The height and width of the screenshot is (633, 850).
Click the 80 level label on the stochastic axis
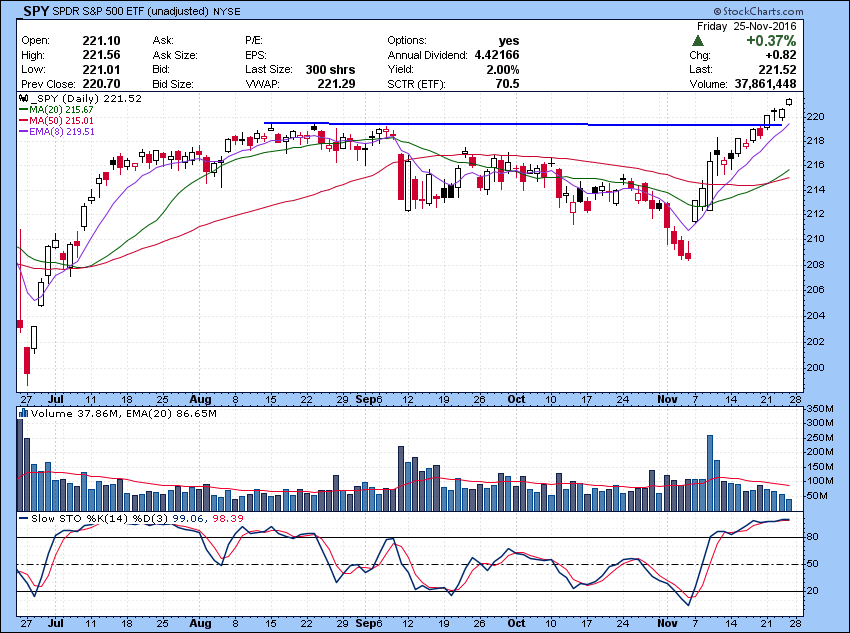[813, 537]
